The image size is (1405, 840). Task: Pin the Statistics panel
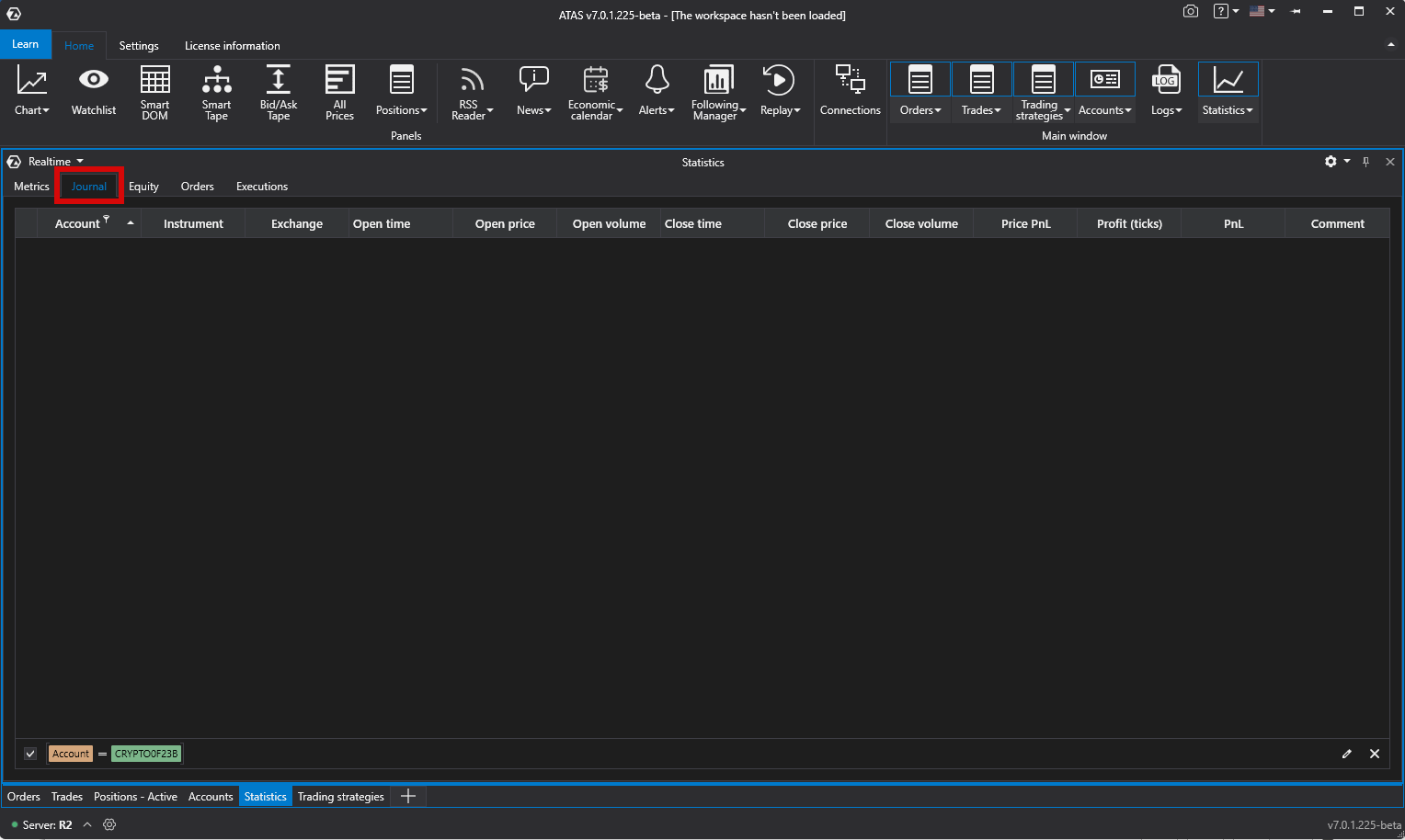click(1366, 162)
